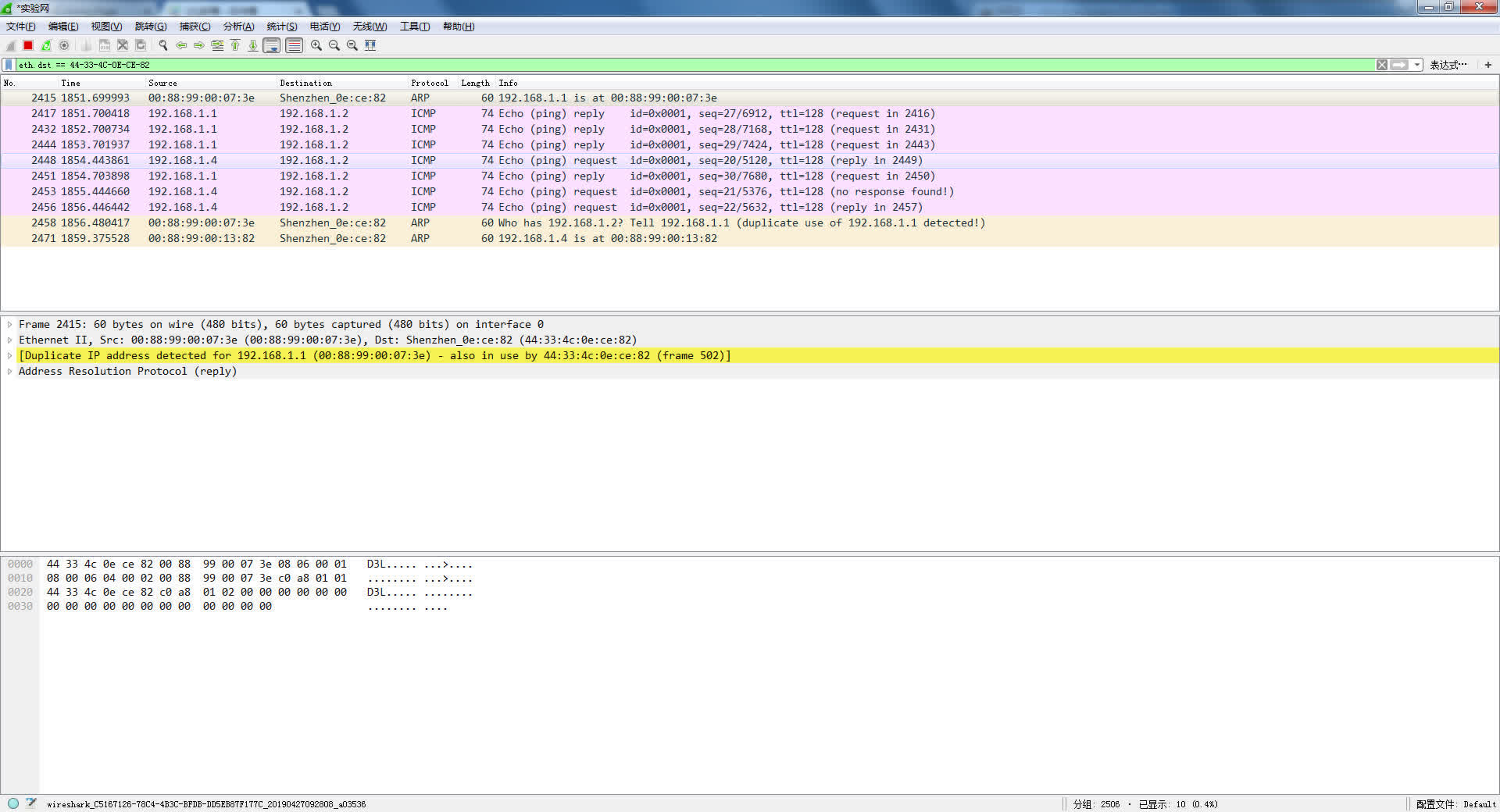1500x812 pixels.
Task: Zoom in on packet text
Action: (316, 45)
